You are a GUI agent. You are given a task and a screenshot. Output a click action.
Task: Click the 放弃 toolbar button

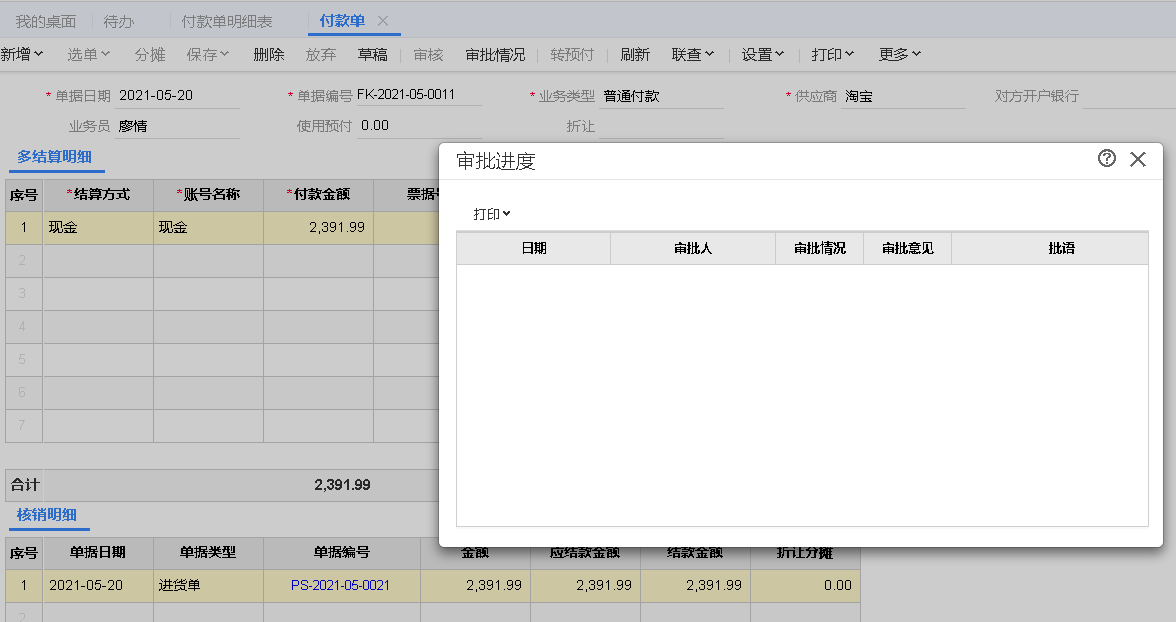pyautogui.click(x=321, y=54)
